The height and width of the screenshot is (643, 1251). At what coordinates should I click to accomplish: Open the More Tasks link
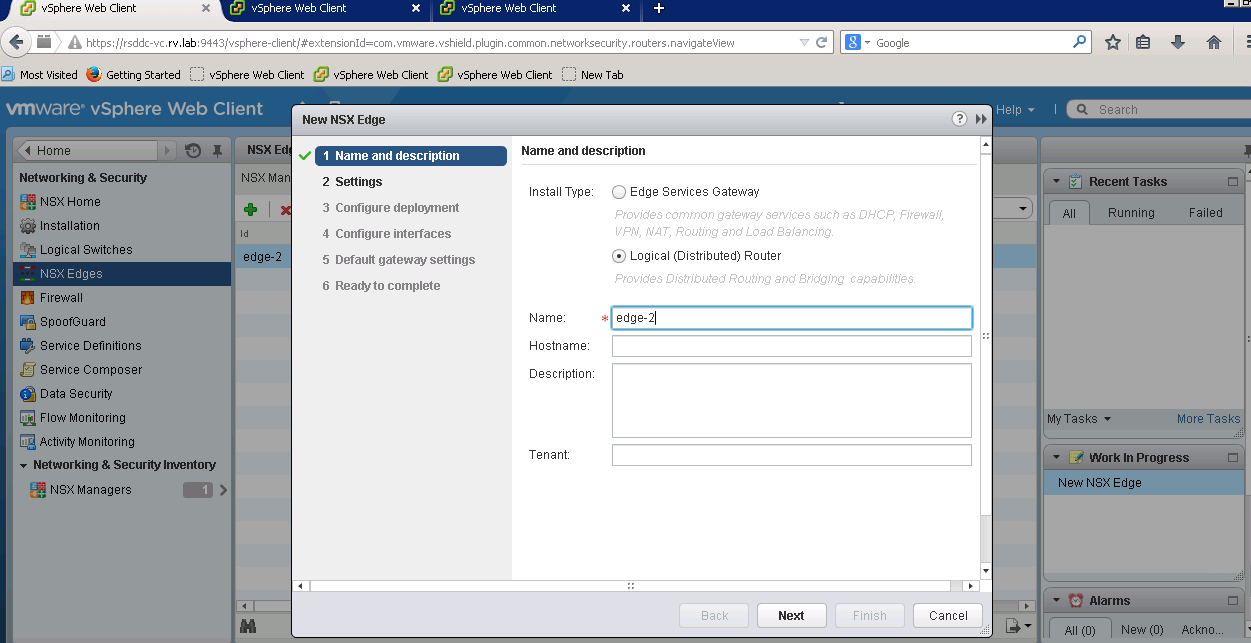click(x=1208, y=419)
